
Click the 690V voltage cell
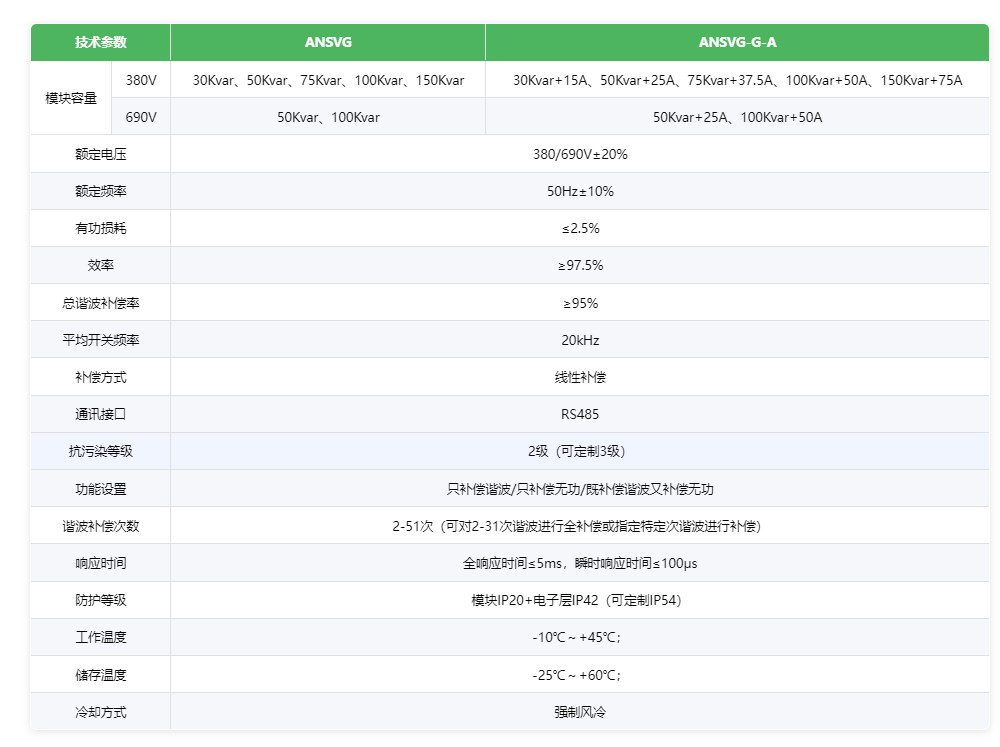(x=141, y=117)
